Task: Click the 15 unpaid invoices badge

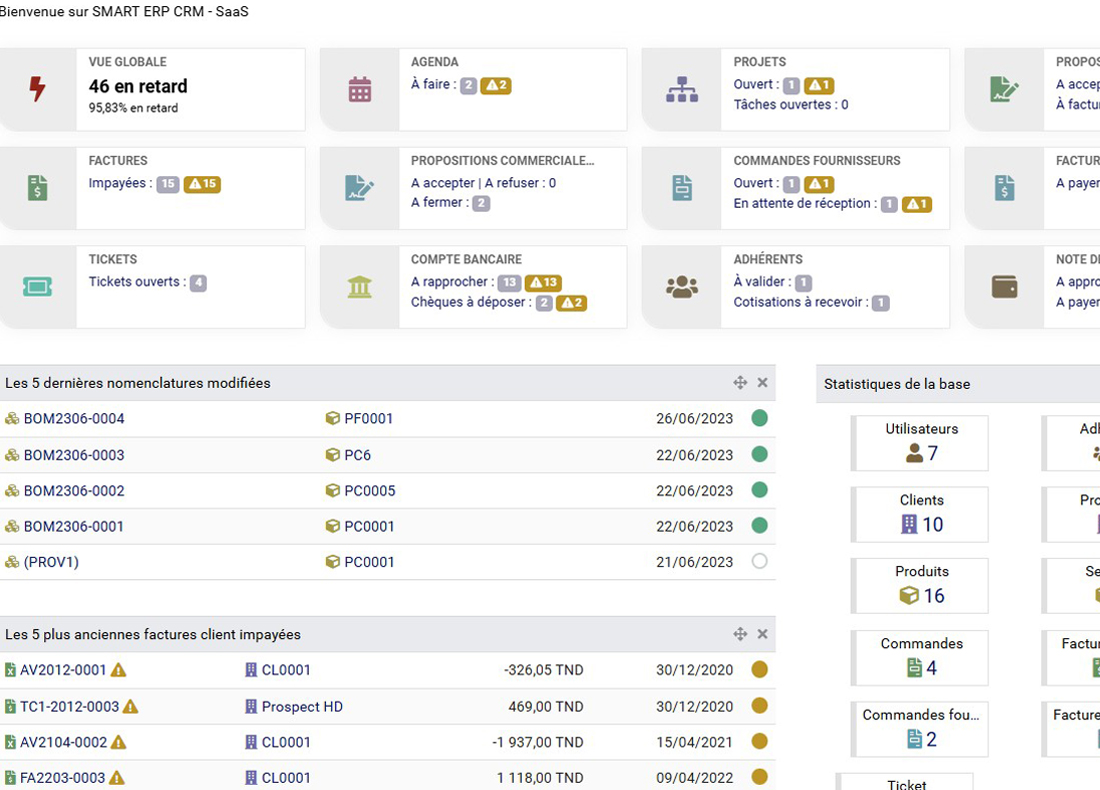Action: click(x=168, y=184)
